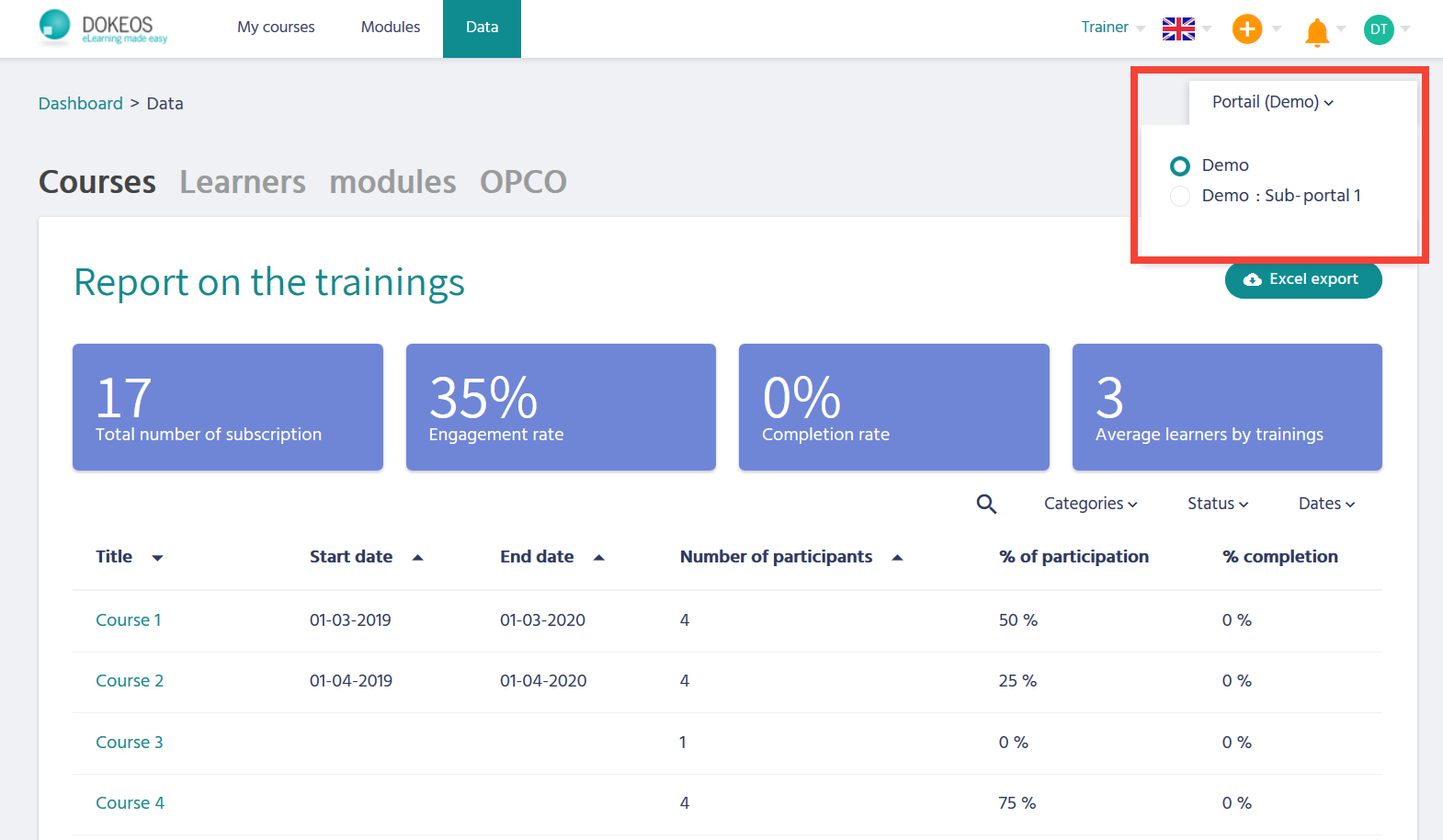The image size is (1443, 840).
Task: Open the DT user avatar menu
Action: 1378,29
